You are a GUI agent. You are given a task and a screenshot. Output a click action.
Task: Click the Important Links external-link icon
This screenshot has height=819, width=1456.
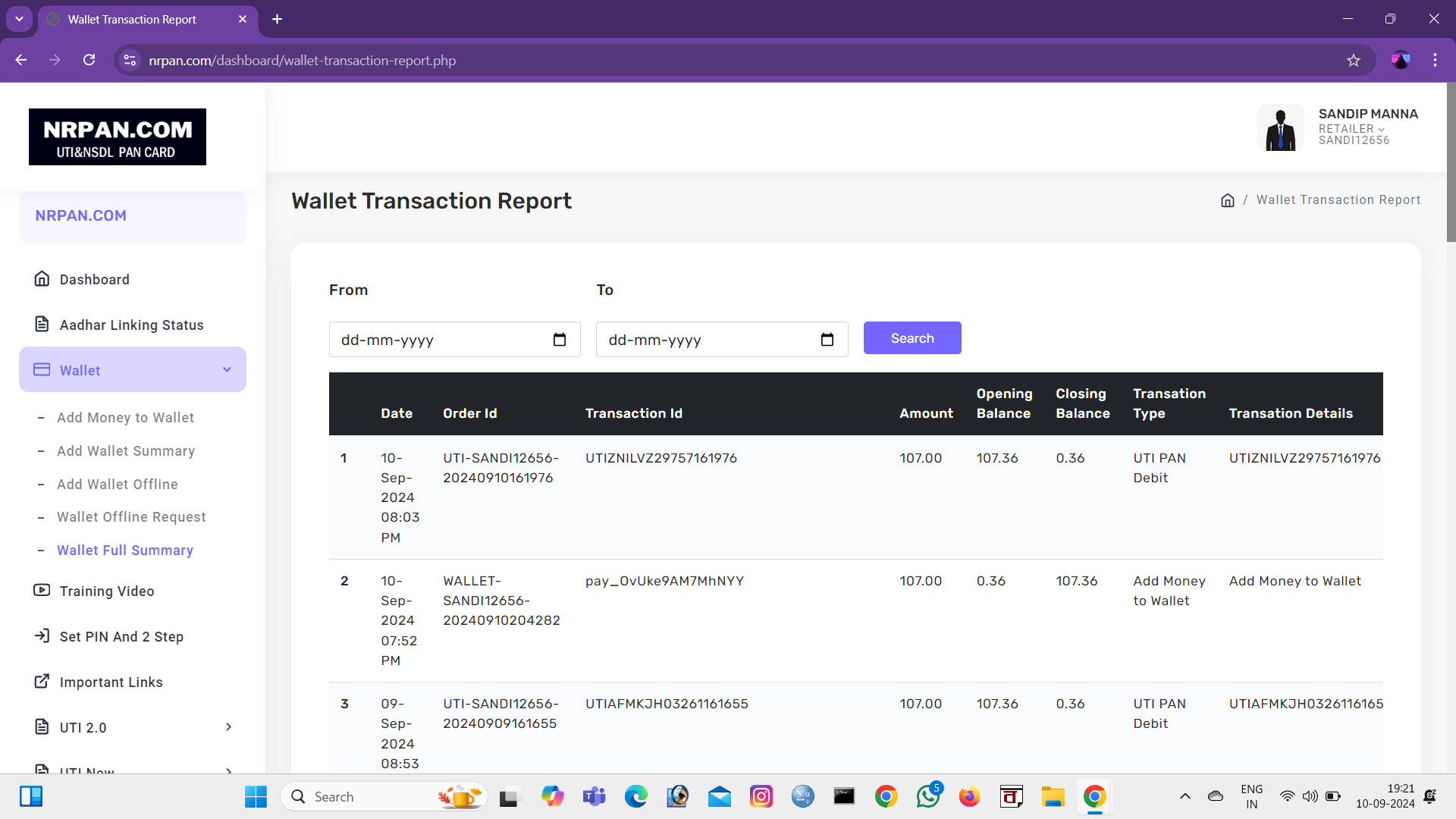click(x=42, y=682)
